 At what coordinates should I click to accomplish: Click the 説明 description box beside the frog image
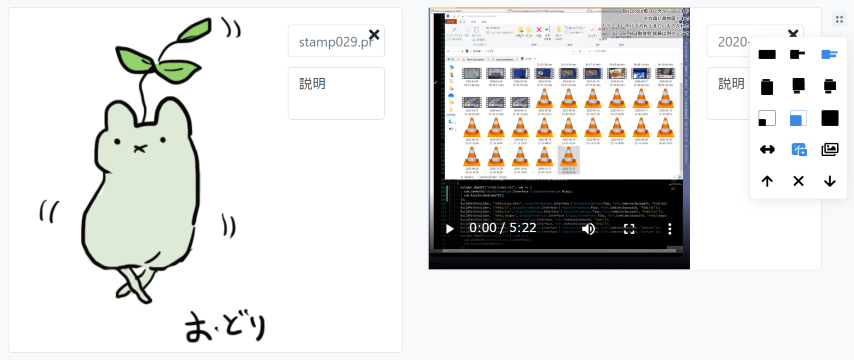pyautogui.click(x=336, y=93)
